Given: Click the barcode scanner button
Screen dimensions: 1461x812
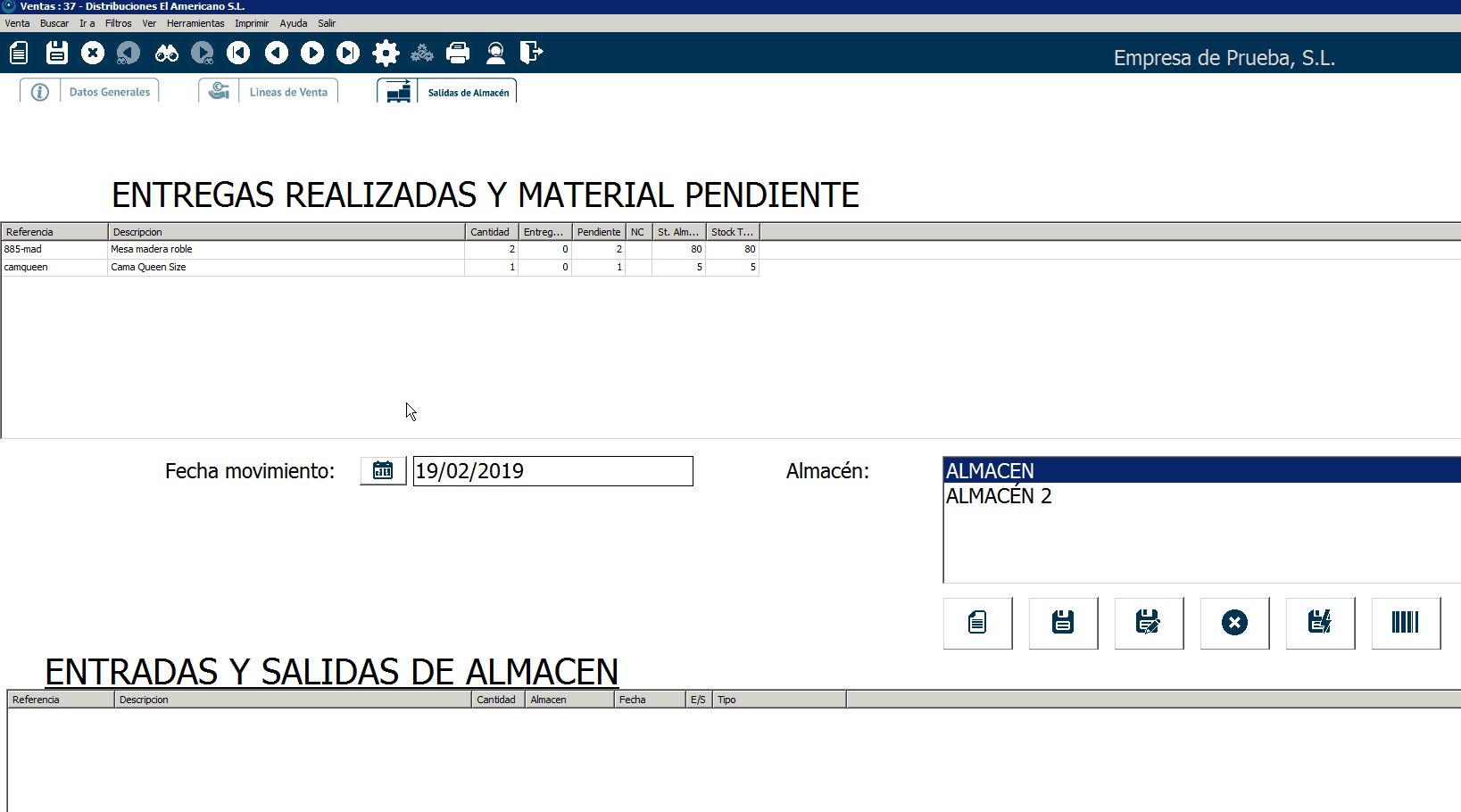Looking at the screenshot, I should (1405, 623).
